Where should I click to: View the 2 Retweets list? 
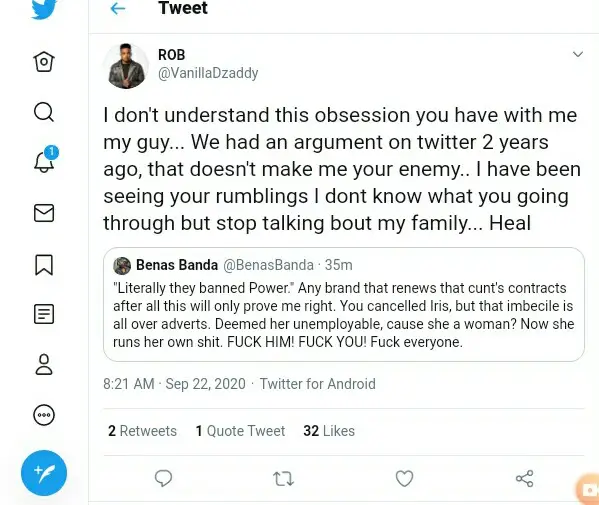click(x=142, y=431)
